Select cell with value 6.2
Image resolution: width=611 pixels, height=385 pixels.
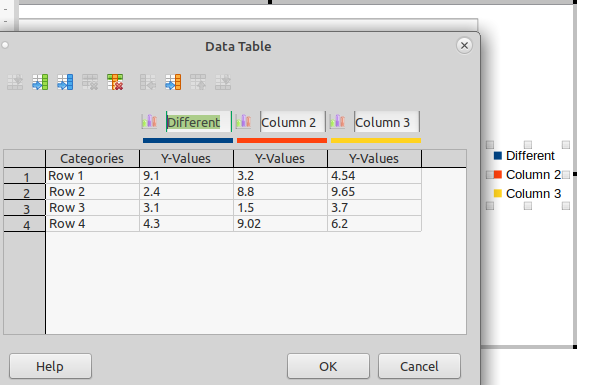(x=374, y=224)
